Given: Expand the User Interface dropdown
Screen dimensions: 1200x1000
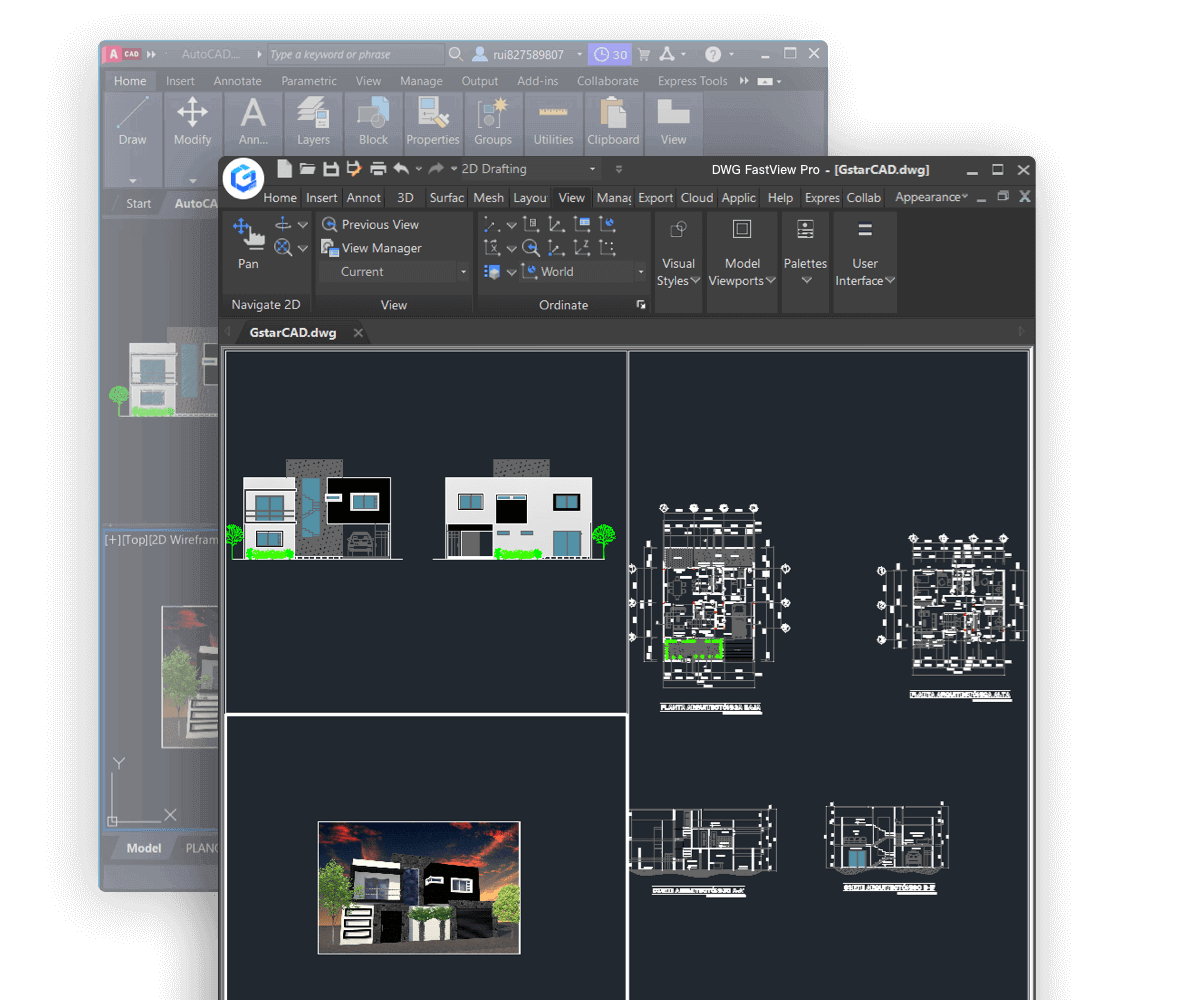Looking at the screenshot, I should 864,262.
